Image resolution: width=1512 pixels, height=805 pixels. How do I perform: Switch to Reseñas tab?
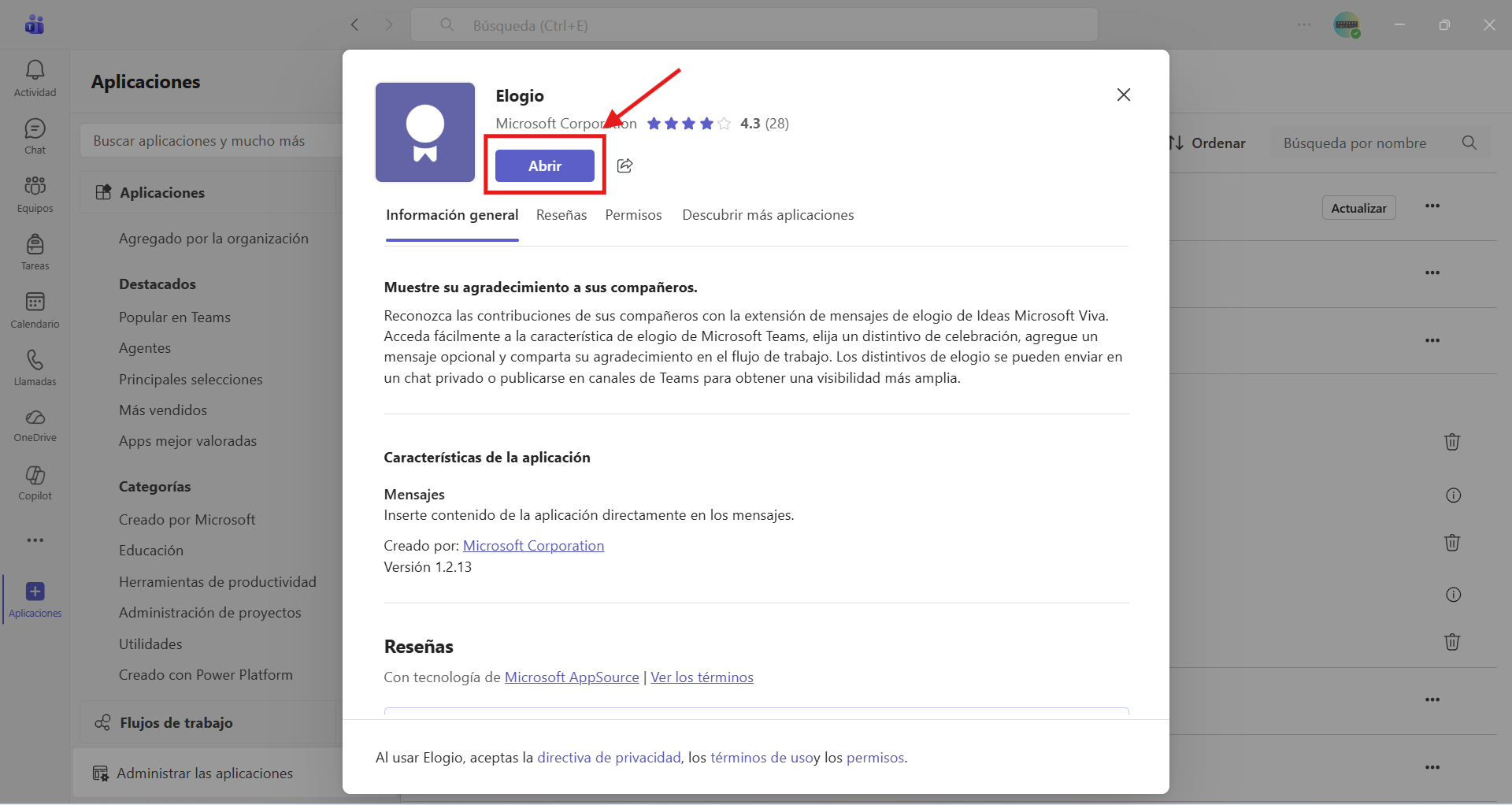tap(561, 215)
